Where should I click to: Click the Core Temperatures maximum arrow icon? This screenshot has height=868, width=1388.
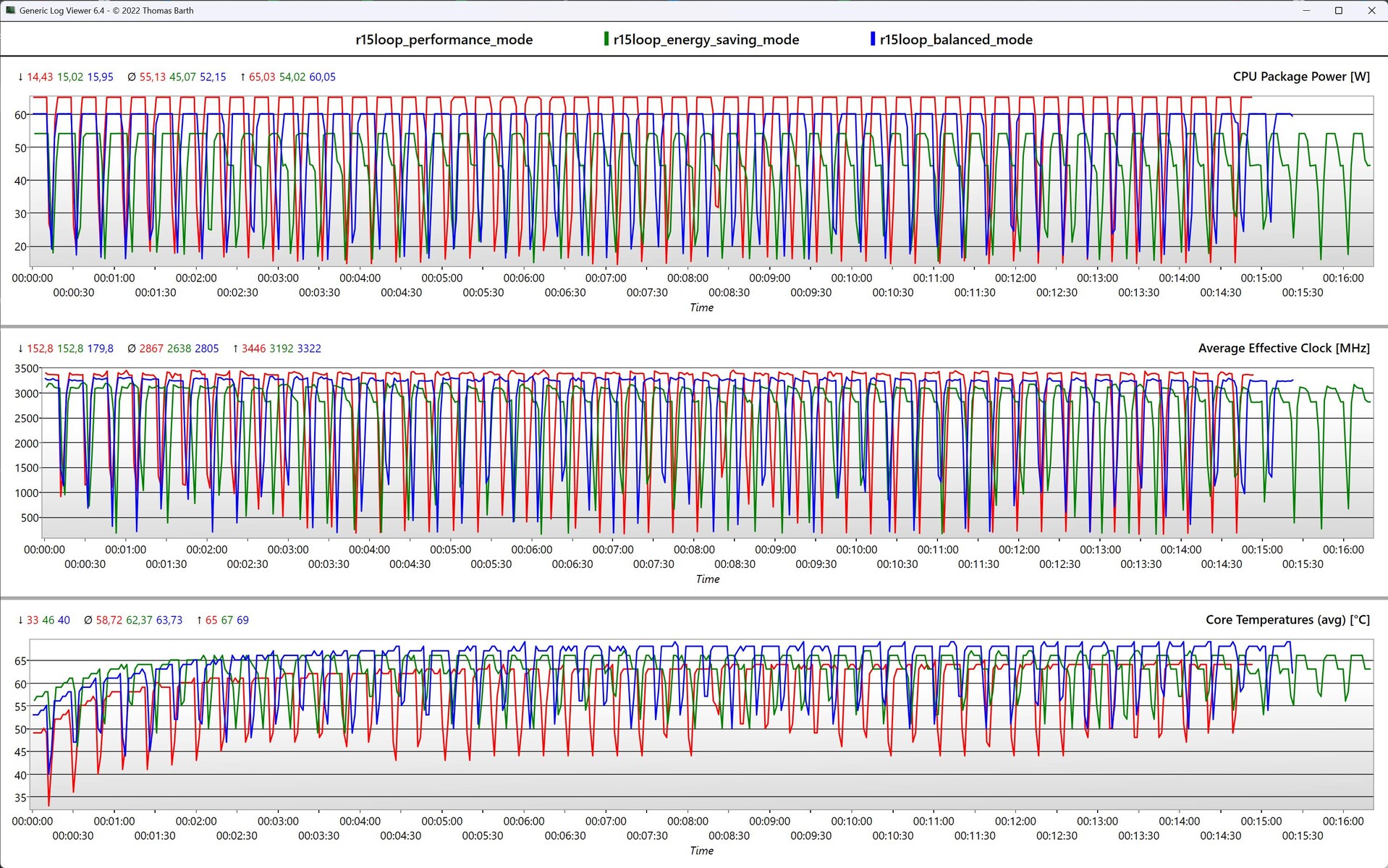pos(199,620)
